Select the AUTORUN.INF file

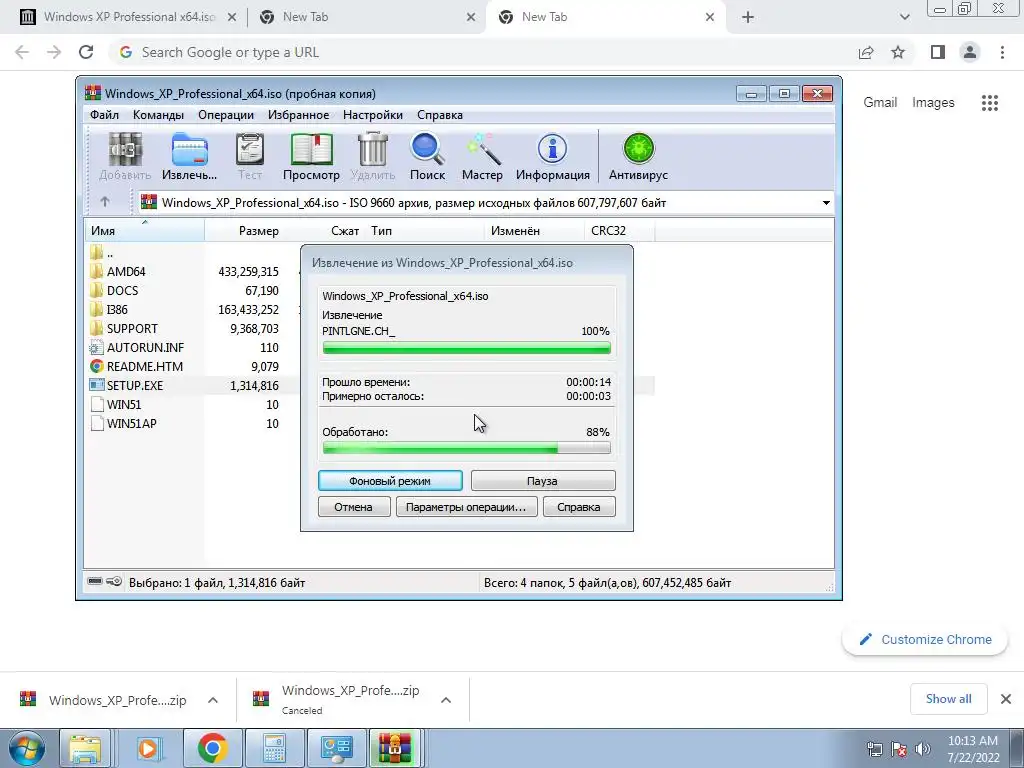tap(136, 347)
